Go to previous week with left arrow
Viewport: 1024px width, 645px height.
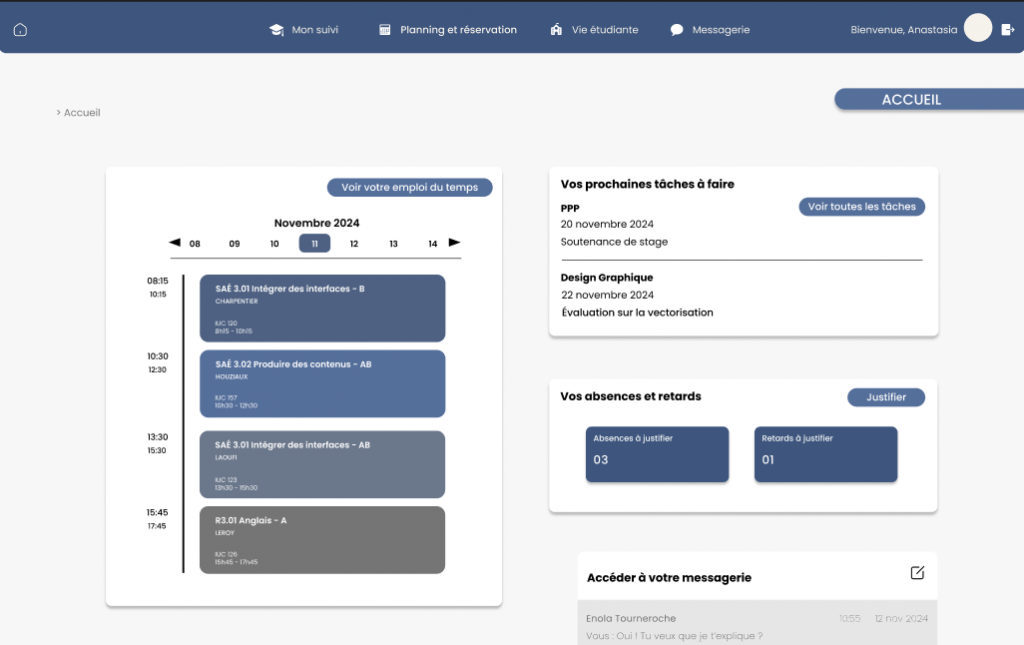click(x=175, y=243)
